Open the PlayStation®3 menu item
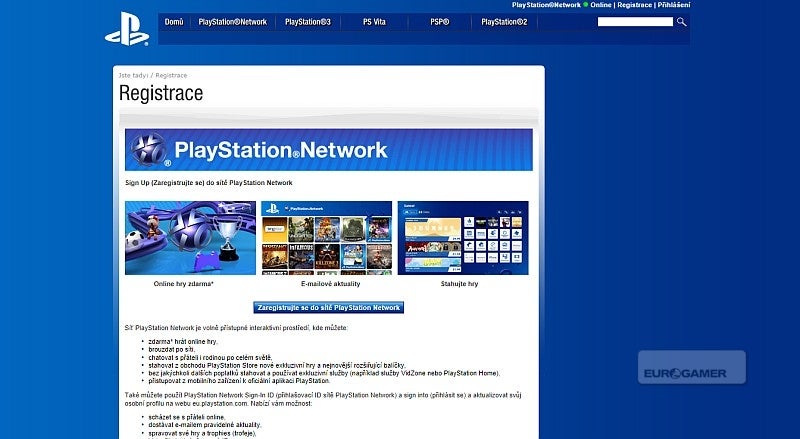Image resolution: width=800 pixels, height=439 pixels. pyautogui.click(x=308, y=22)
